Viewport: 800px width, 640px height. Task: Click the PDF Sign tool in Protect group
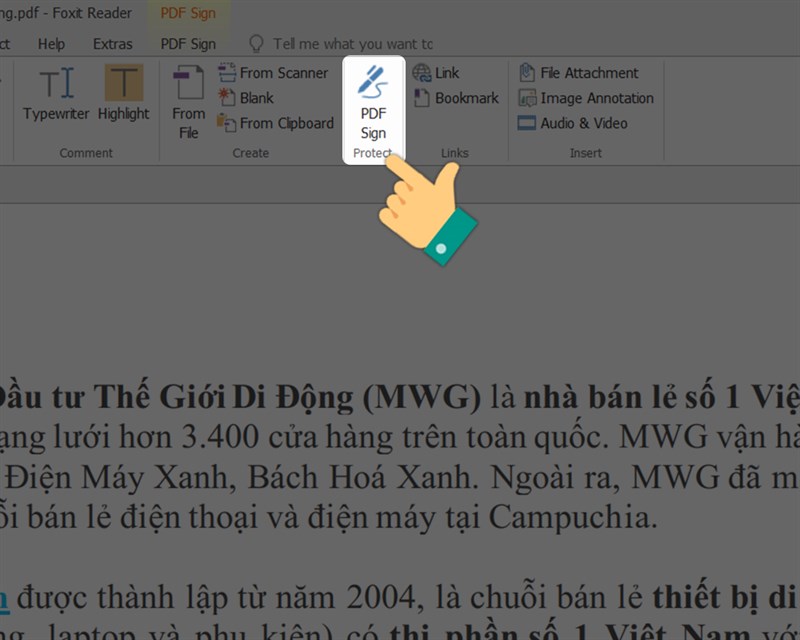click(374, 100)
